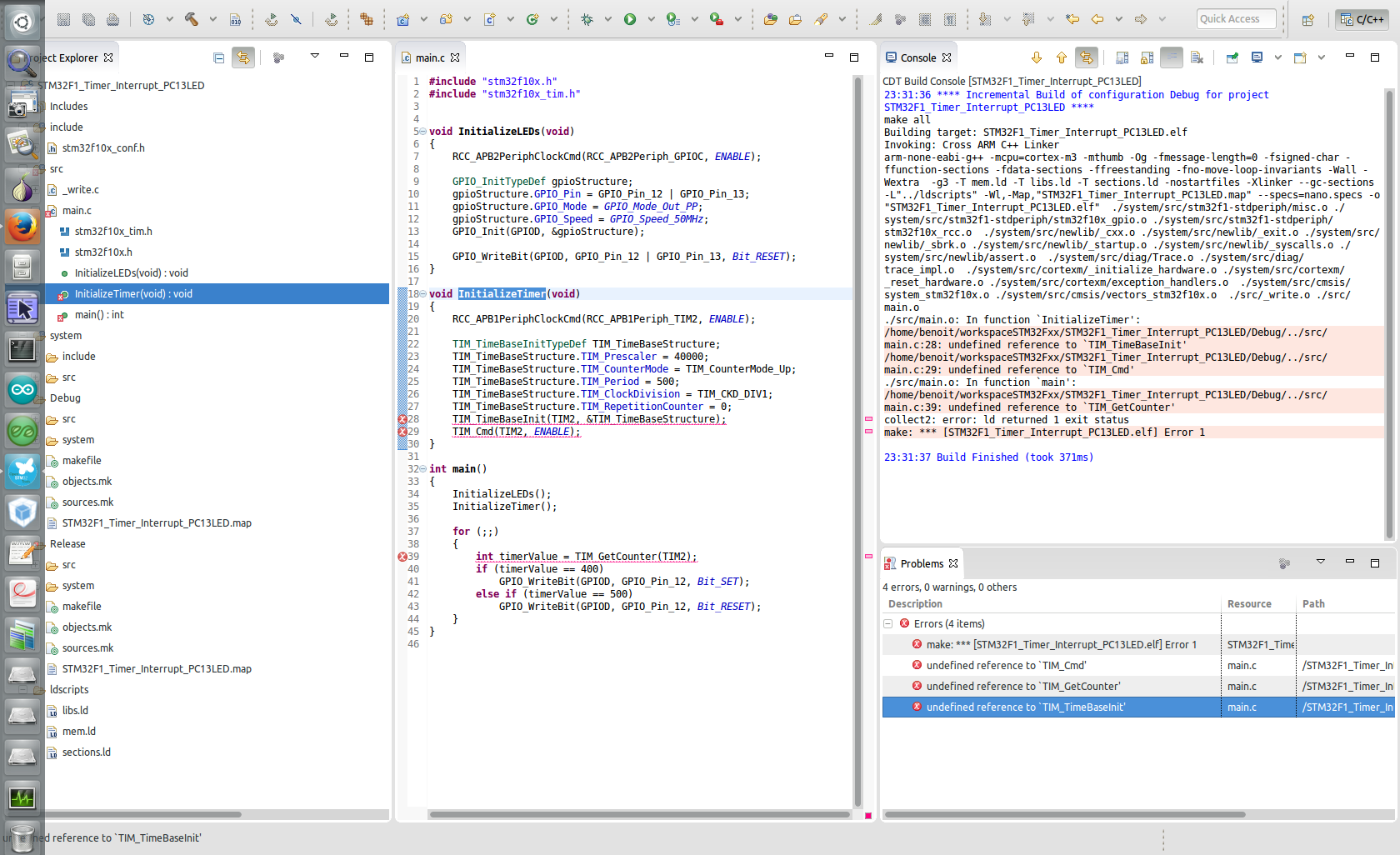
Task: Click the Debug bug icon
Action: tap(587, 19)
